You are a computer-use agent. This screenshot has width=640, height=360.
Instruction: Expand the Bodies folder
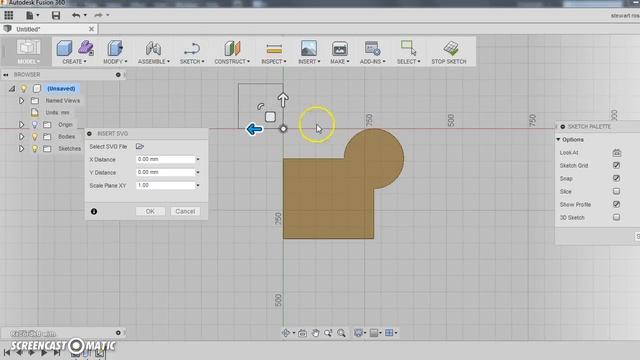21,136
